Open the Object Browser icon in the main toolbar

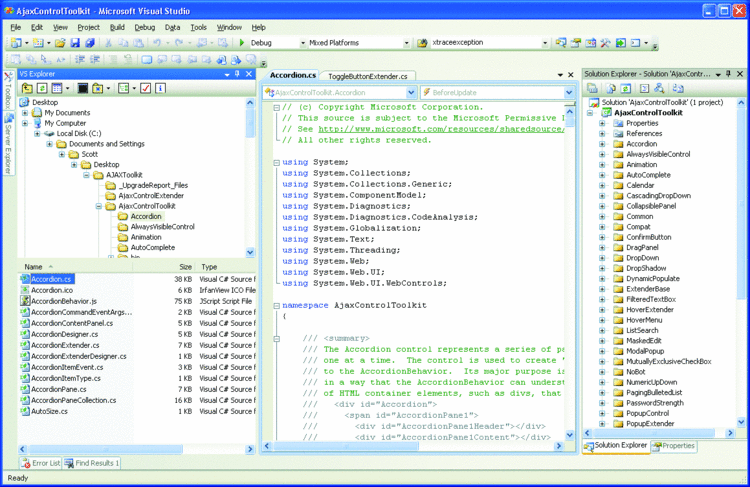(591, 43)
